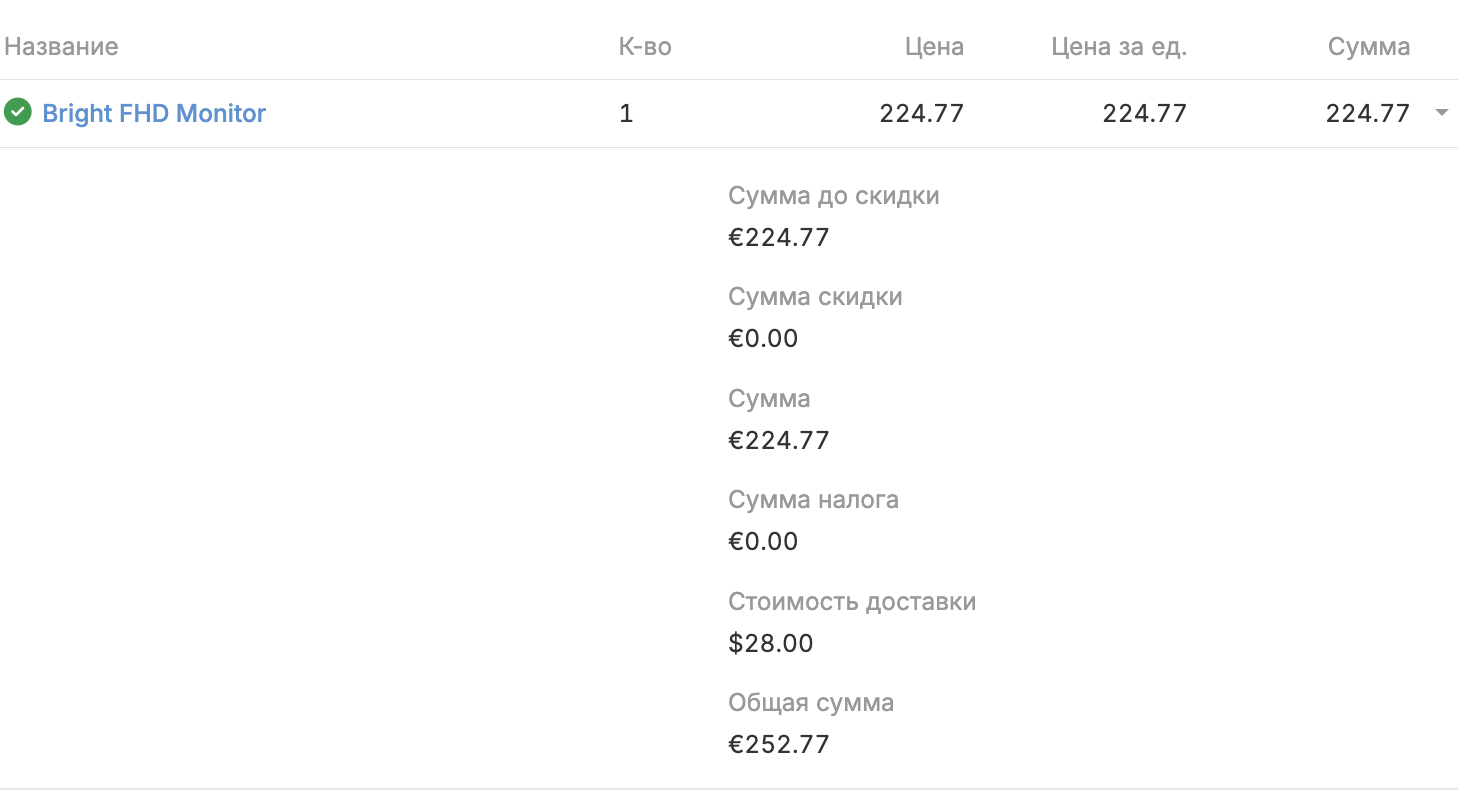The image size is (1458, 790).
Task: Click the quantity value 1 in the row
Action: point(626,113)
